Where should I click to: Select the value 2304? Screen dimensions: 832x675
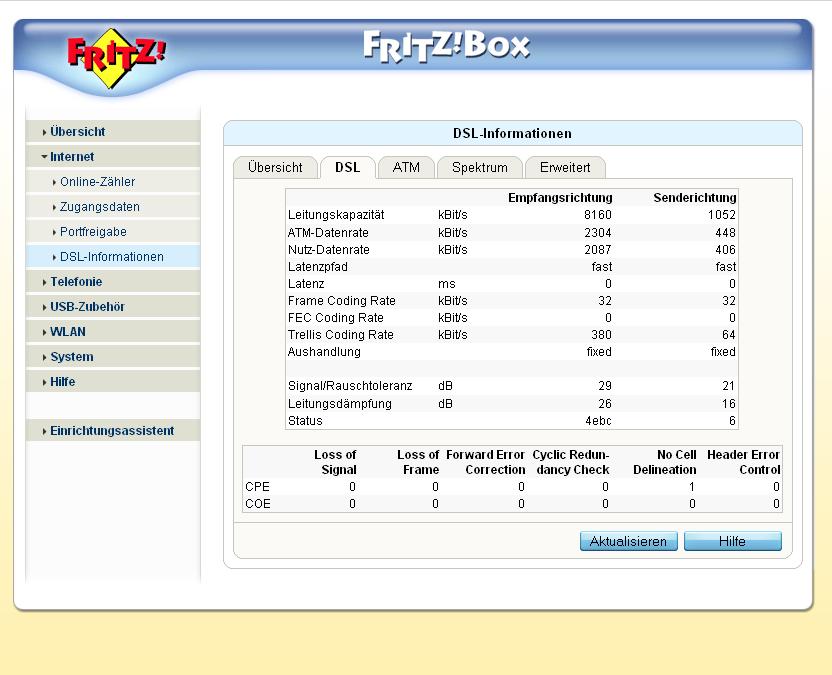tap(598, 232)
